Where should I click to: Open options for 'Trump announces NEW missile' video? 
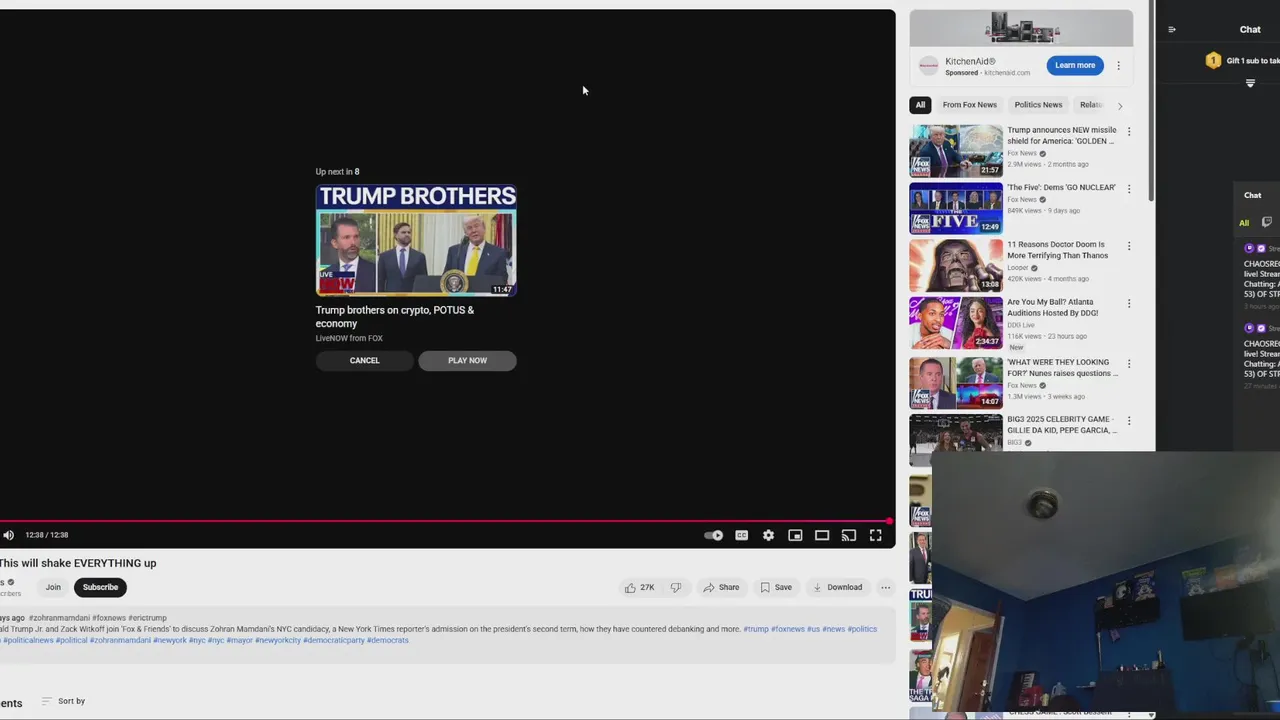1129,131
